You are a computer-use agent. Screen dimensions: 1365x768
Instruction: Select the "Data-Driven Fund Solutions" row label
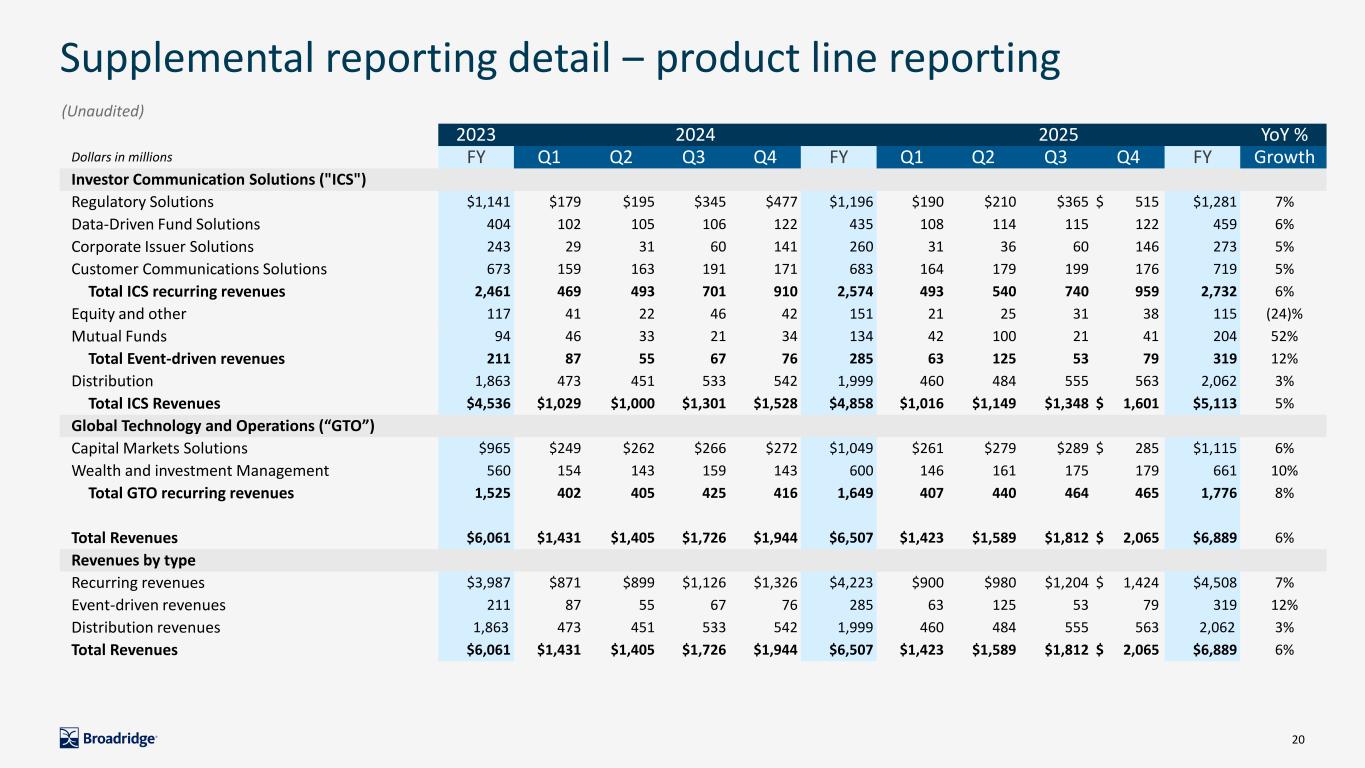(165, 224)
